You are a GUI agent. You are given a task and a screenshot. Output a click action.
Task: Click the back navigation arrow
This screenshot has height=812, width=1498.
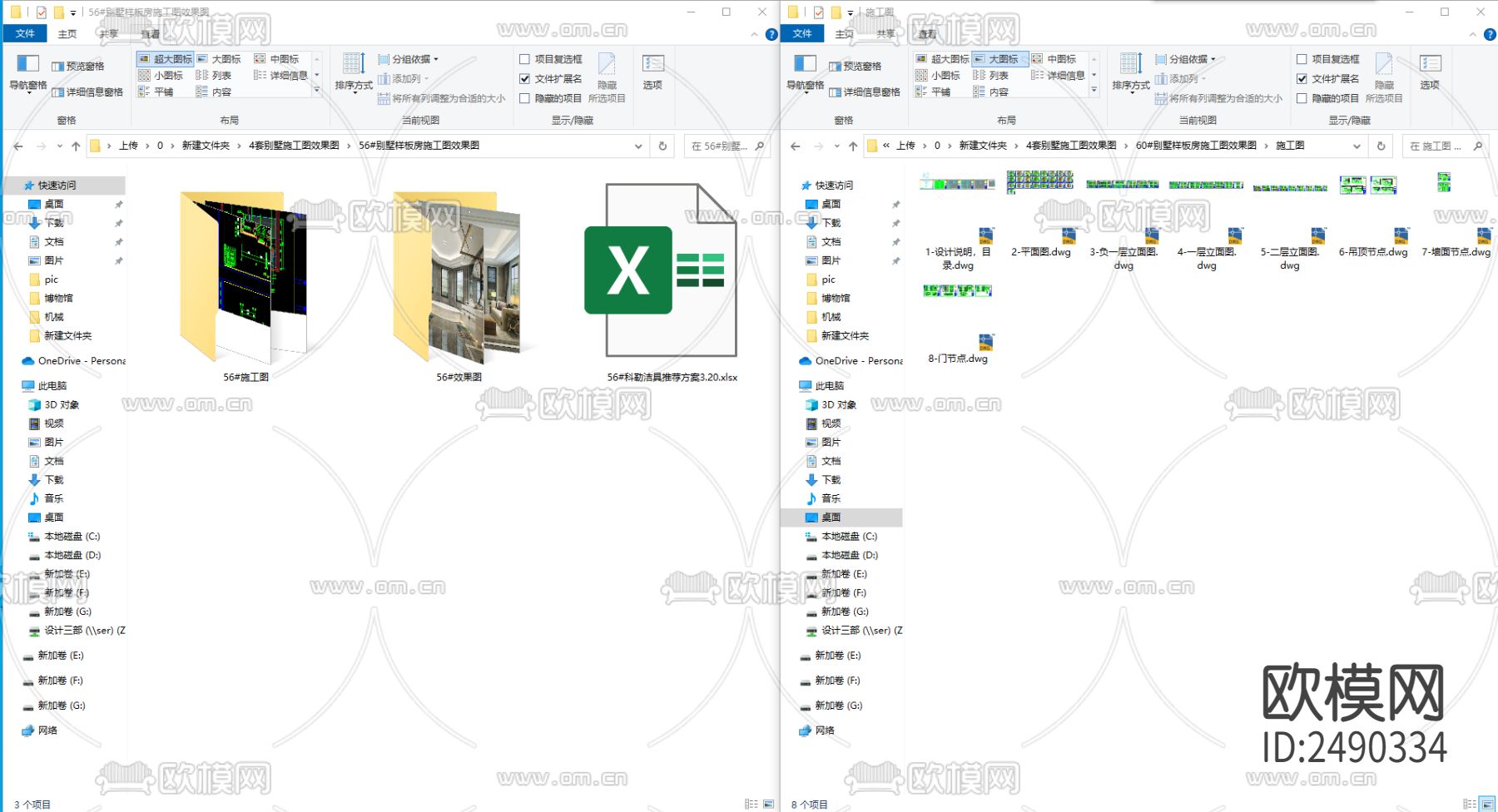(x=17, y=146)
